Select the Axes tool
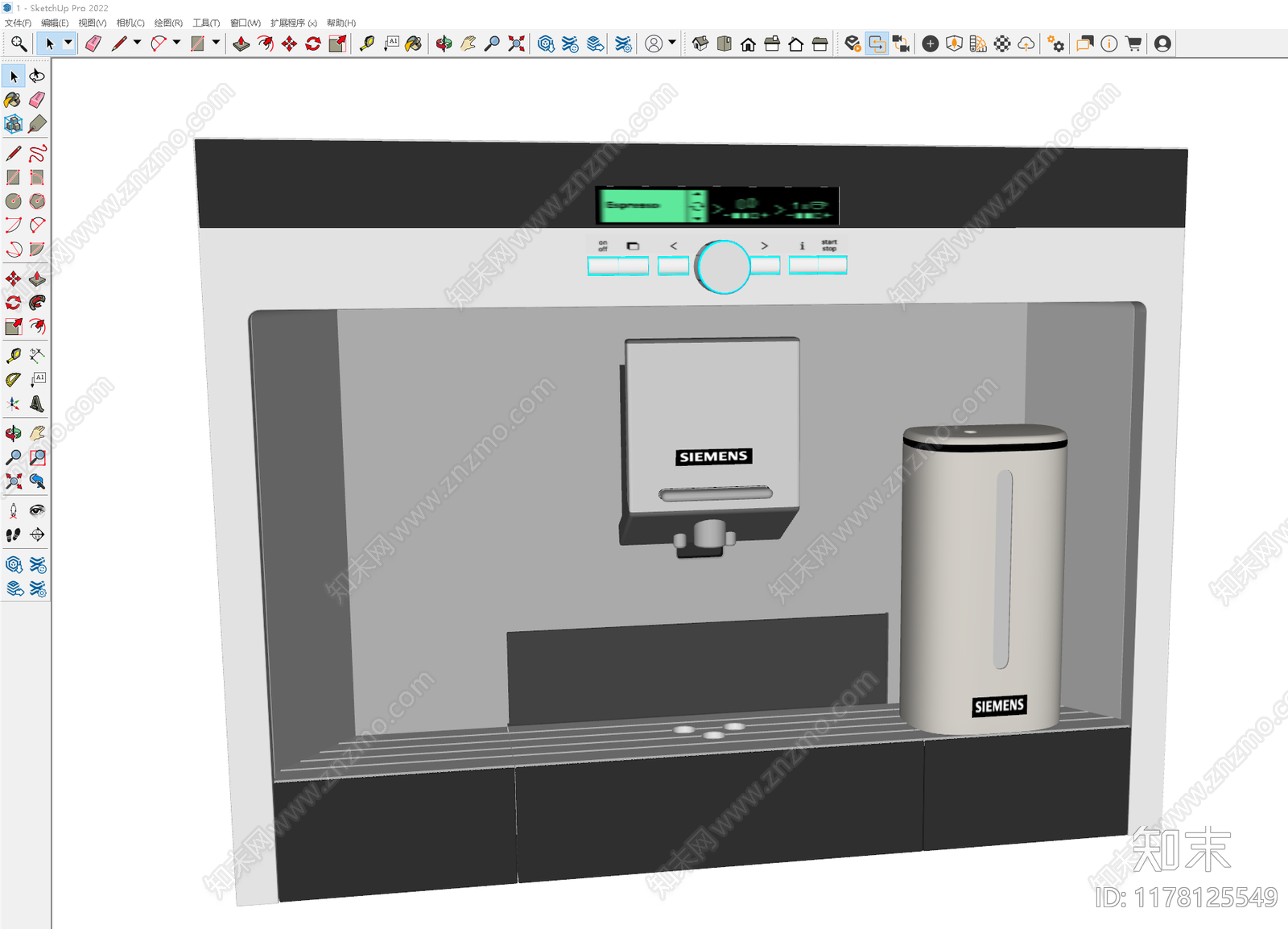Screen dimensions: 1288x929 tap(14, 403)
